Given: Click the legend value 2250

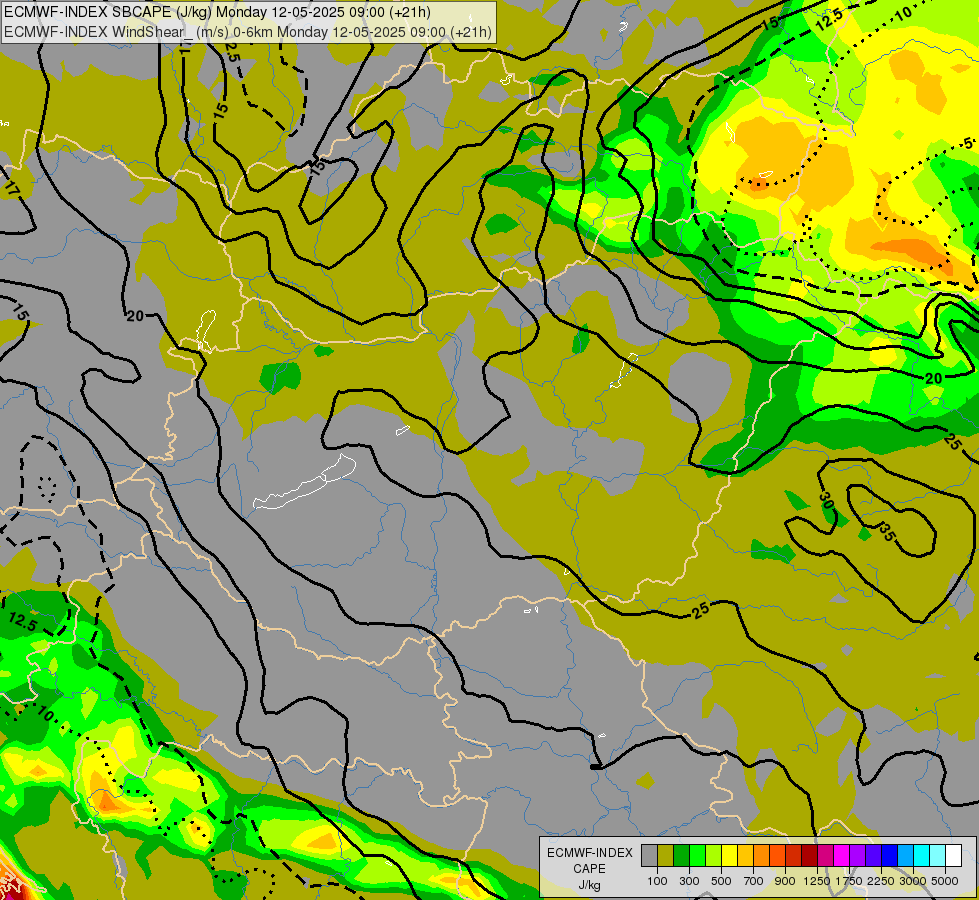Looking at the screenshot, I should click(881, 881).
